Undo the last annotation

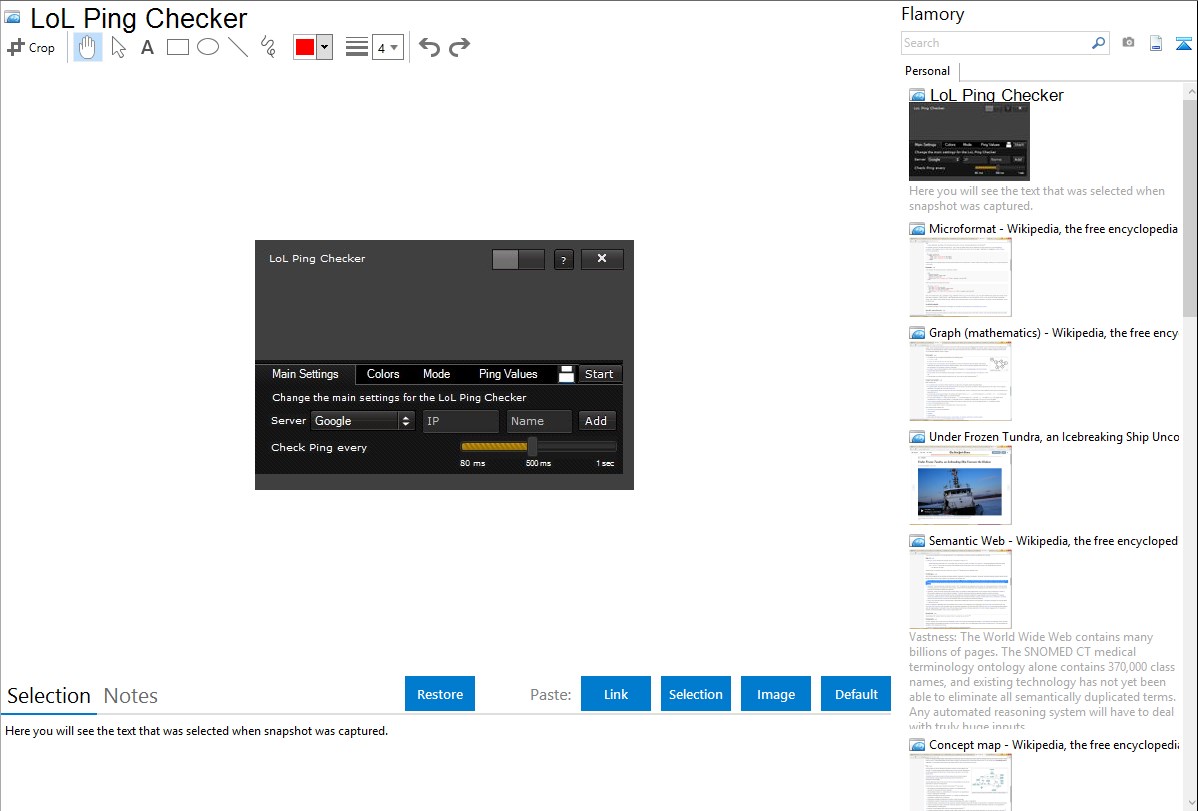click(x=429, y=47)
